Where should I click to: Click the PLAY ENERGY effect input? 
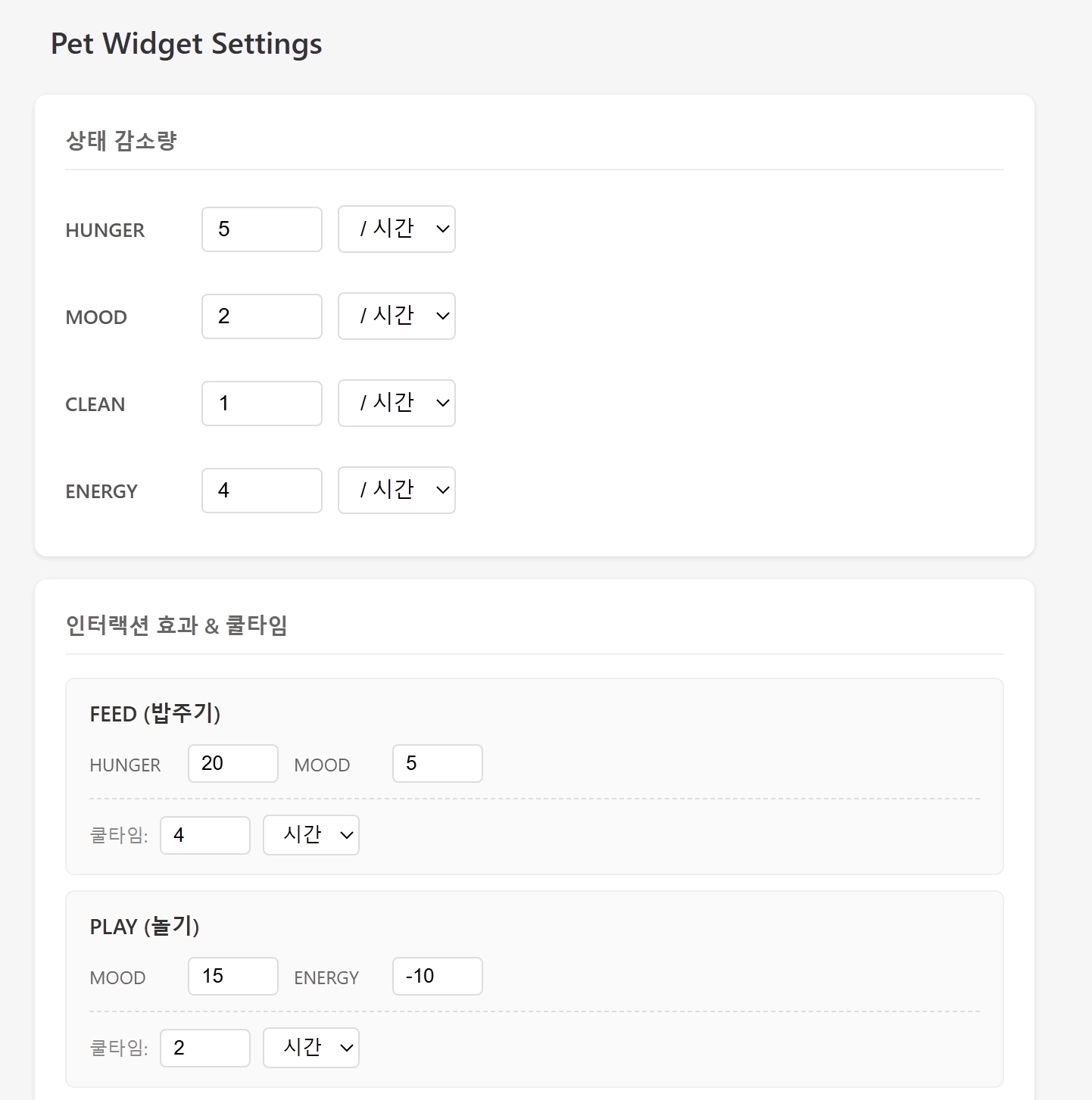[x=437, y=976]
